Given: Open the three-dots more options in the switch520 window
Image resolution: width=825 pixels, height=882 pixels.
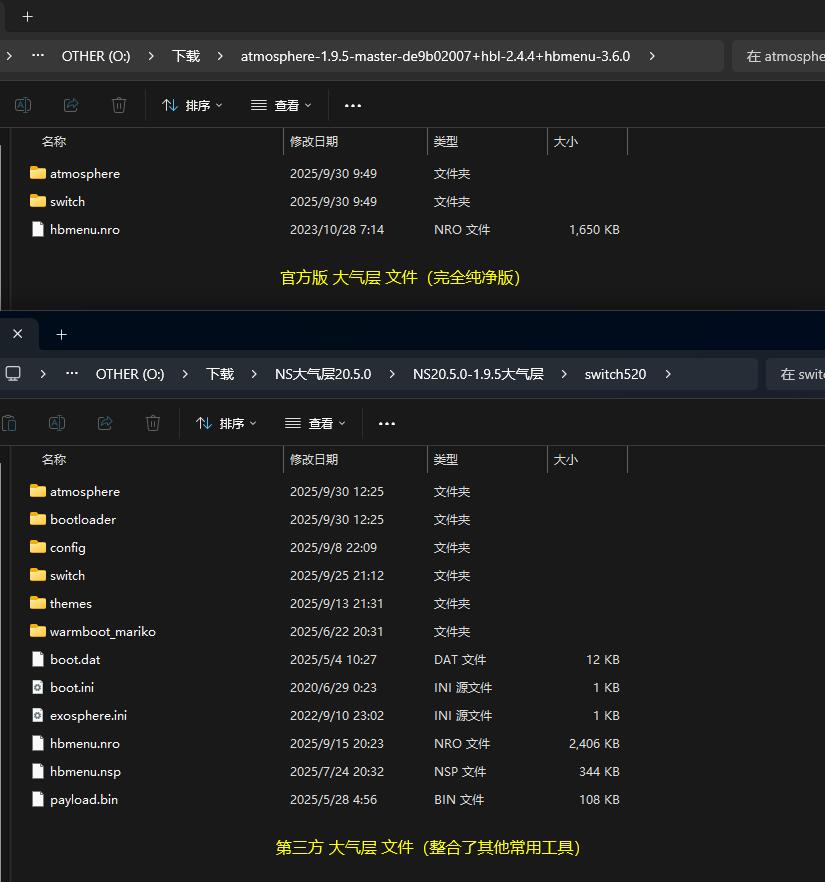Looking at the screenshot, I should (x=387, y=423).
